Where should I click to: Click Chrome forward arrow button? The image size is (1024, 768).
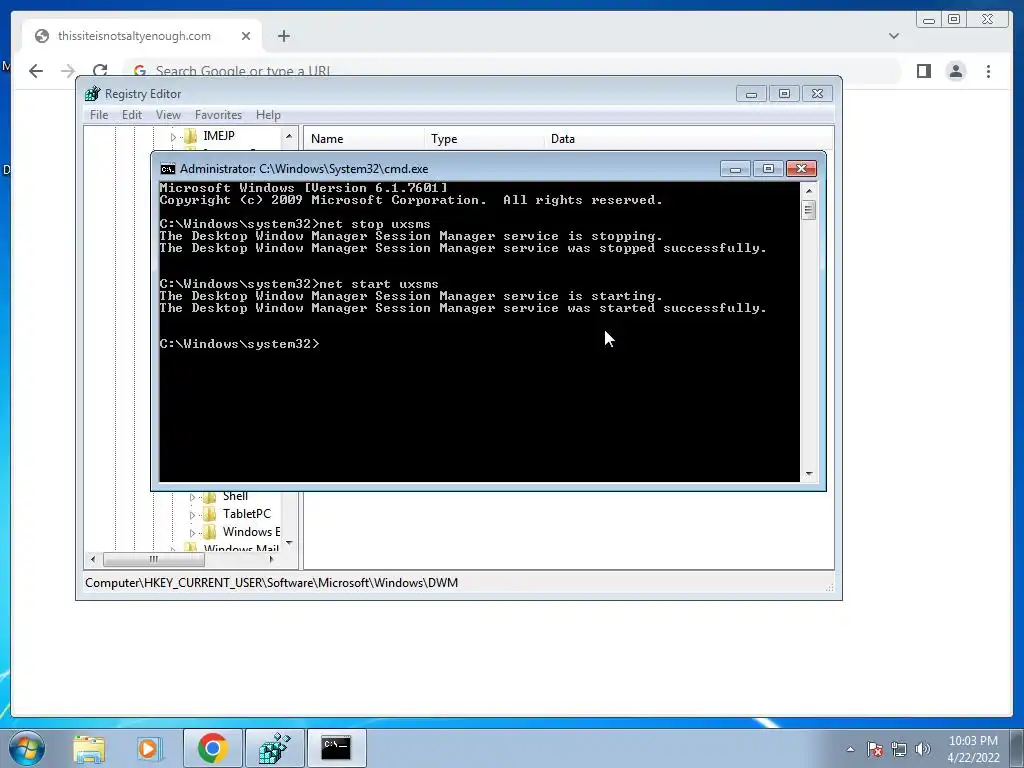(x=68, y=71)
